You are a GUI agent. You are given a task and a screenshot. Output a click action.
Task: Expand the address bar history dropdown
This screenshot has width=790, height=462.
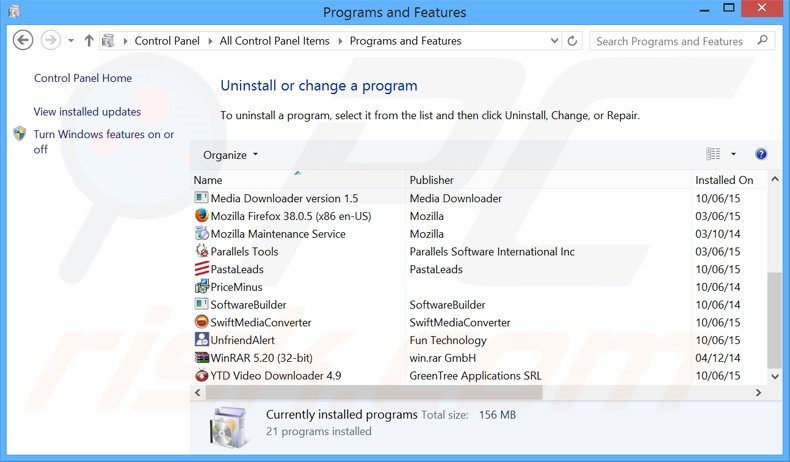(x=554, y=41)
